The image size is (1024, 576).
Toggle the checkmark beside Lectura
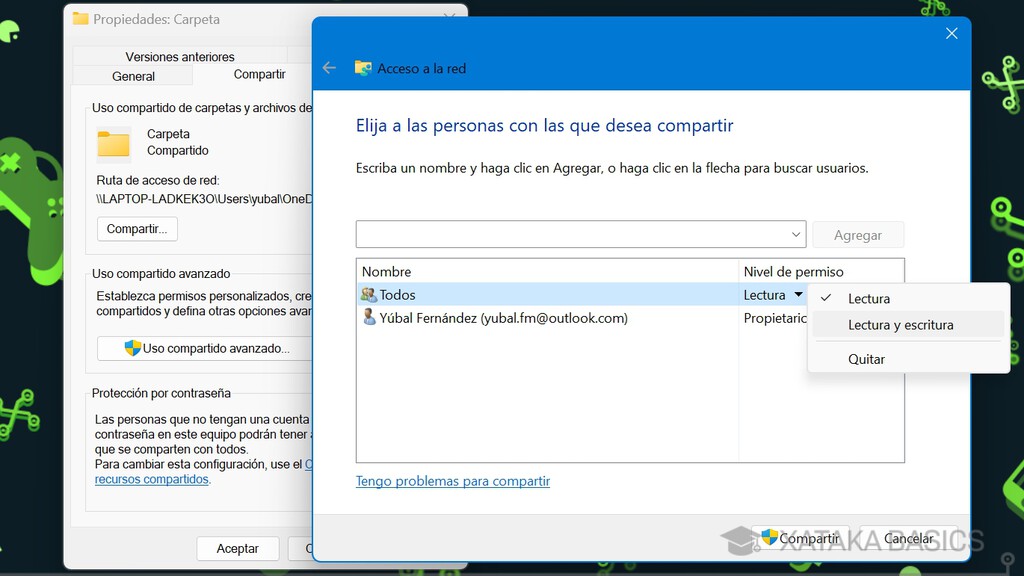[x=826, y=298]
